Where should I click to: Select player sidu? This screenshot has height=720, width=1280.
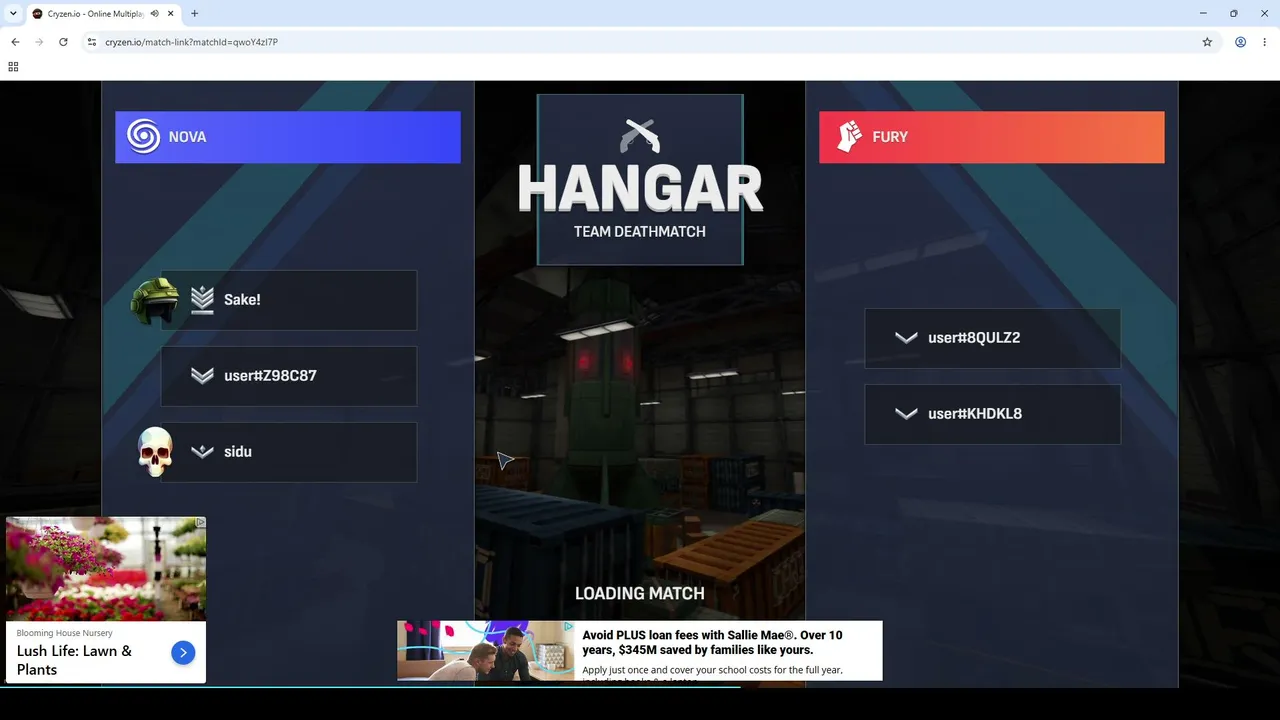point(289,452)
